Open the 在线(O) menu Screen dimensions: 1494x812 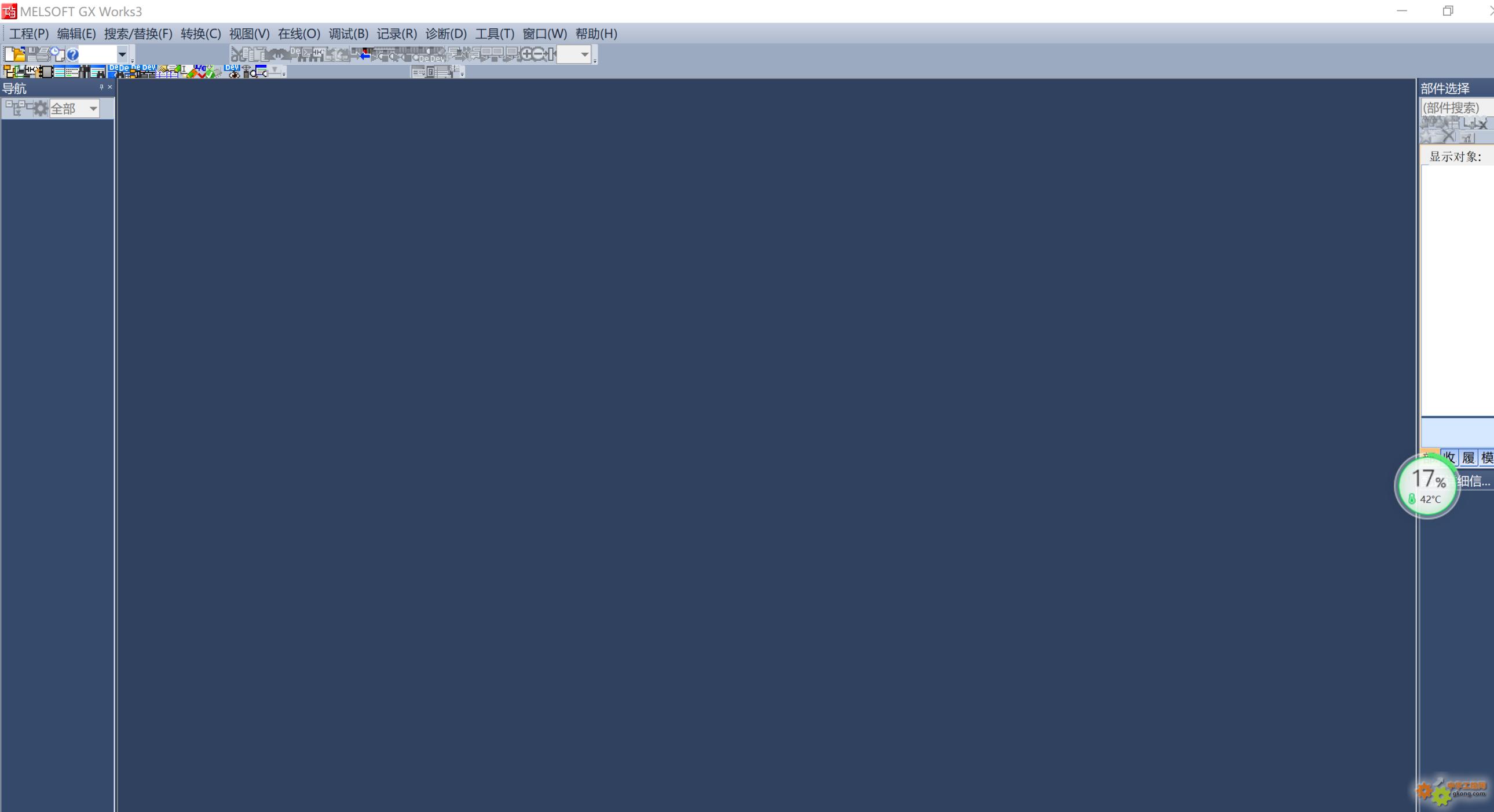click(299, 33)
